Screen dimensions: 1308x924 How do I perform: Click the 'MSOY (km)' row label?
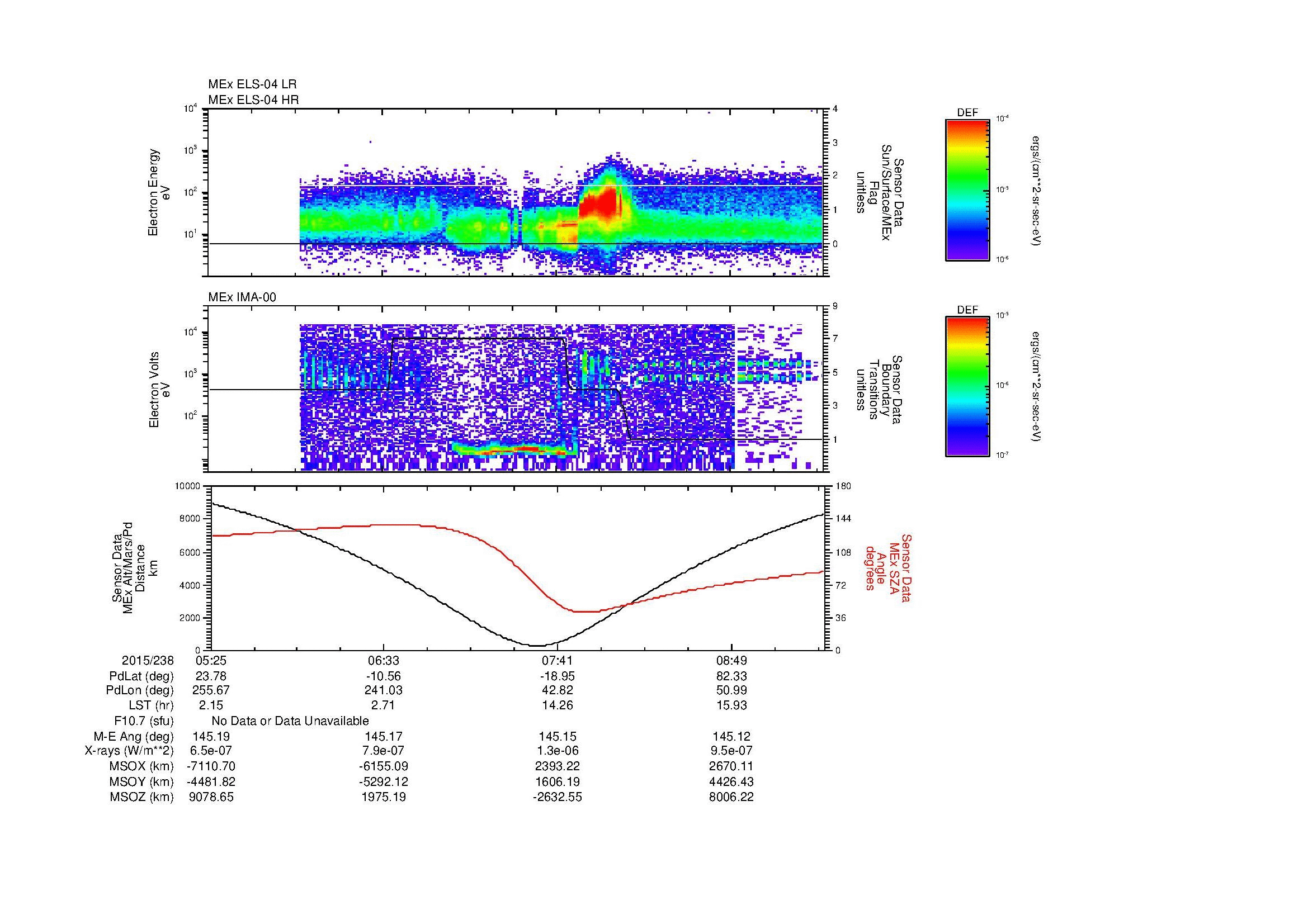[x=141, y=781]
